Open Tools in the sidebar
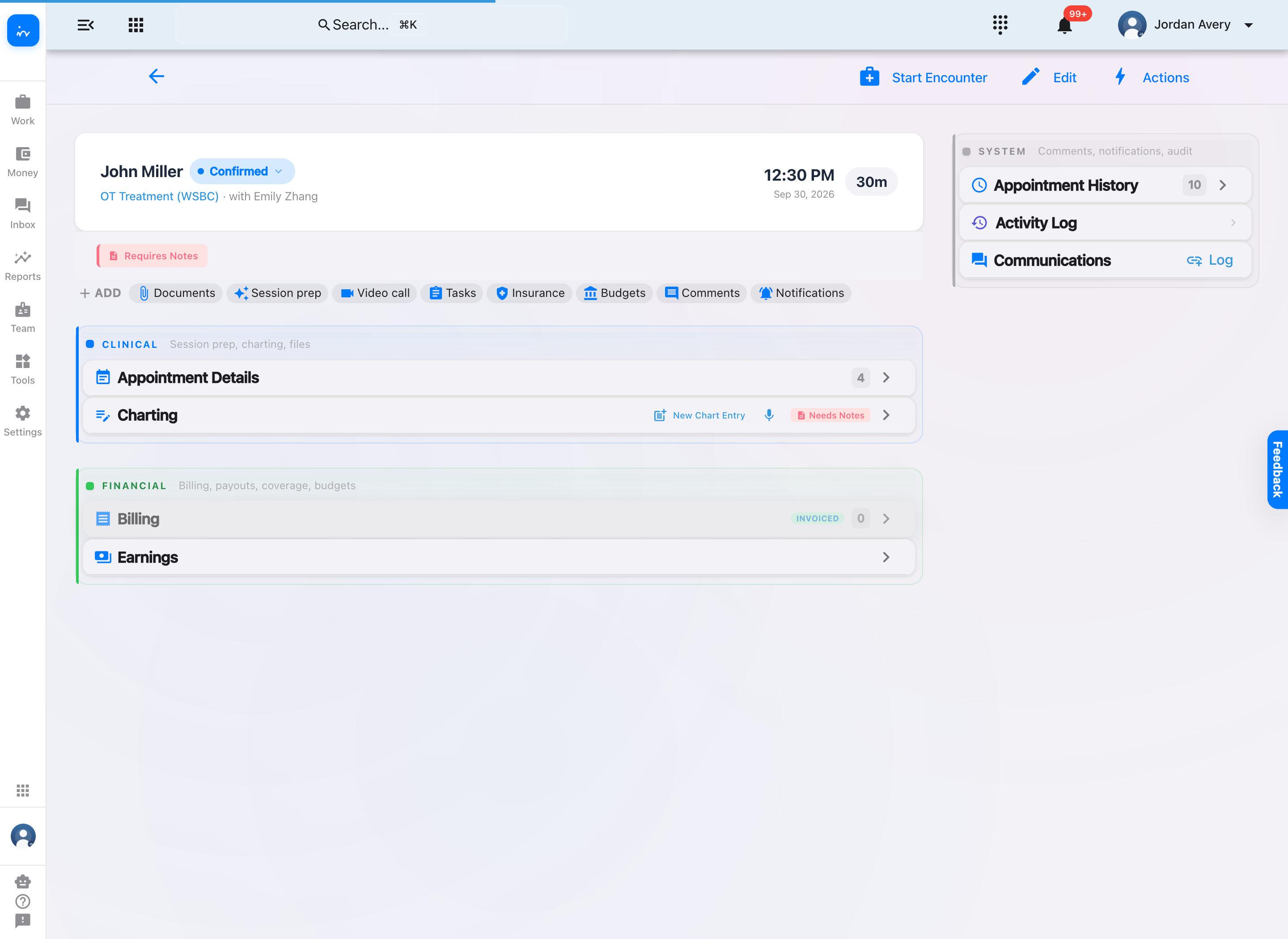Viewport: 1288px width, 939px height. click(x=23, y=369)
